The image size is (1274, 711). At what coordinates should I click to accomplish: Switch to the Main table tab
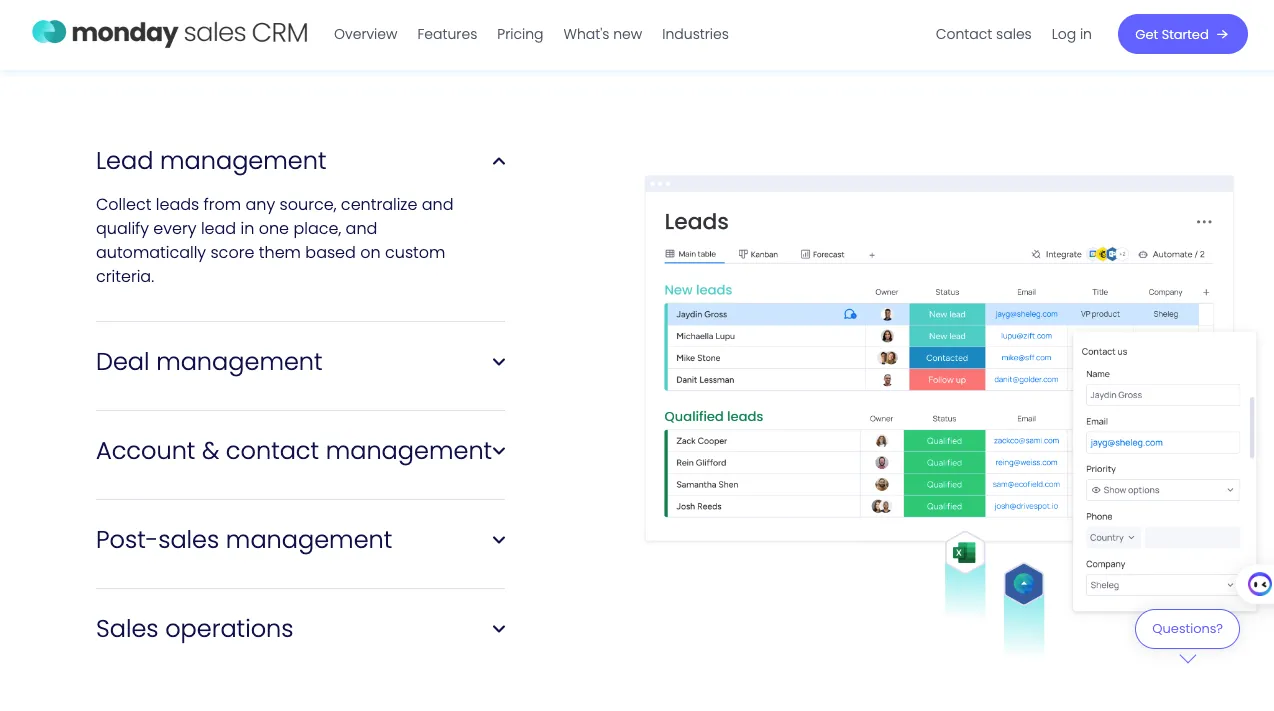tap(691, 255)
